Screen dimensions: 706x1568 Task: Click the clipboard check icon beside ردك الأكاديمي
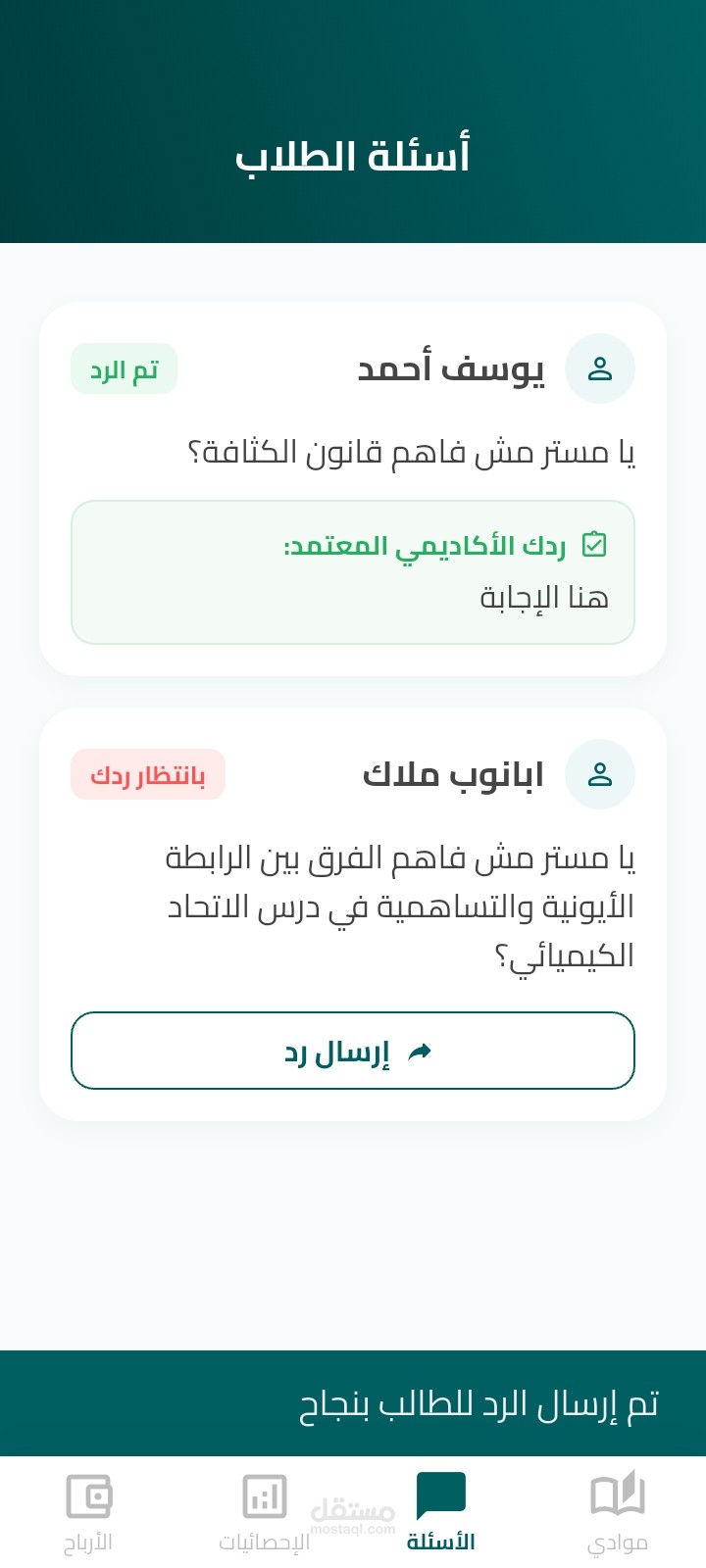(595, 544)
